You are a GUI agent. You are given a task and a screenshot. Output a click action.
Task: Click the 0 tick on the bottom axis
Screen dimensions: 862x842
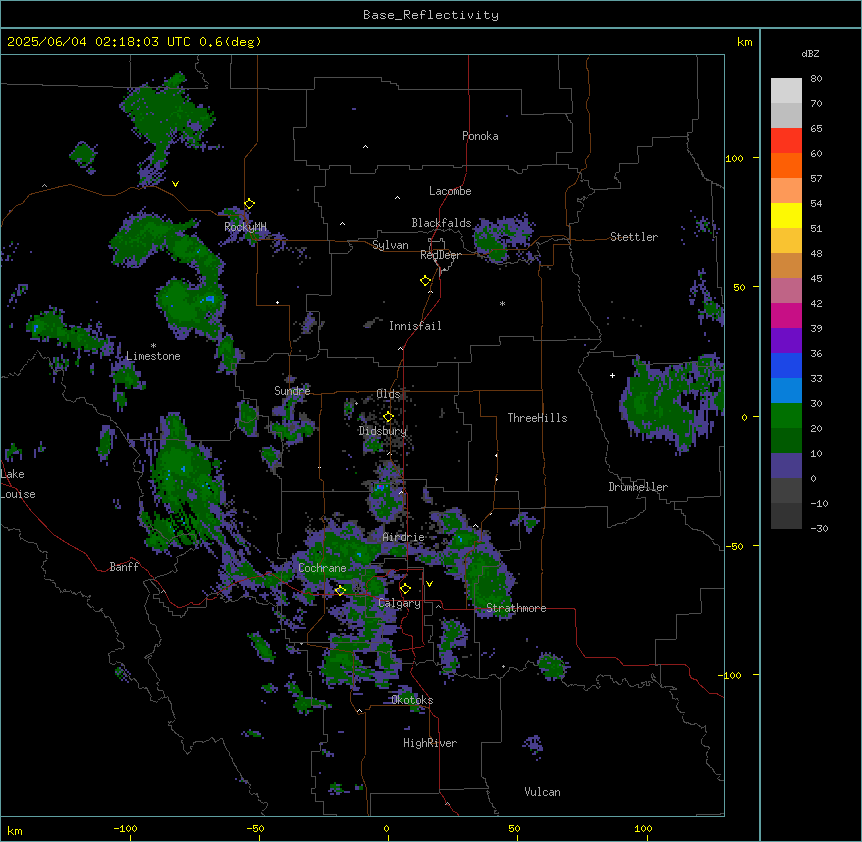386,828
